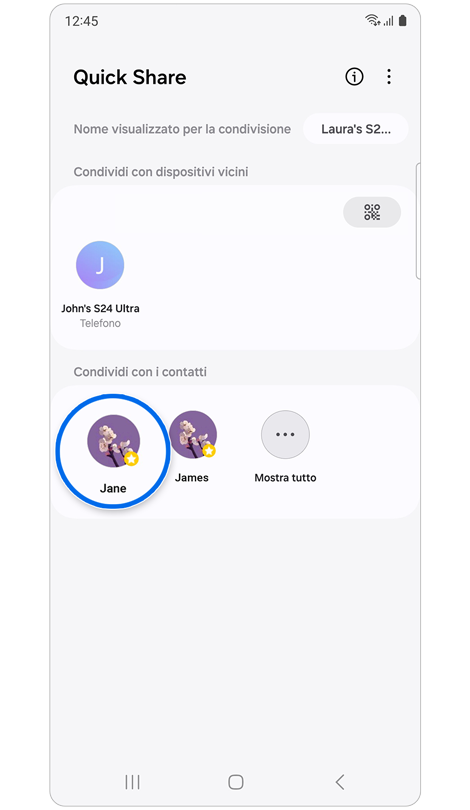Open the Quick Share info icon
470x810 pixels.
click(354, 77)
